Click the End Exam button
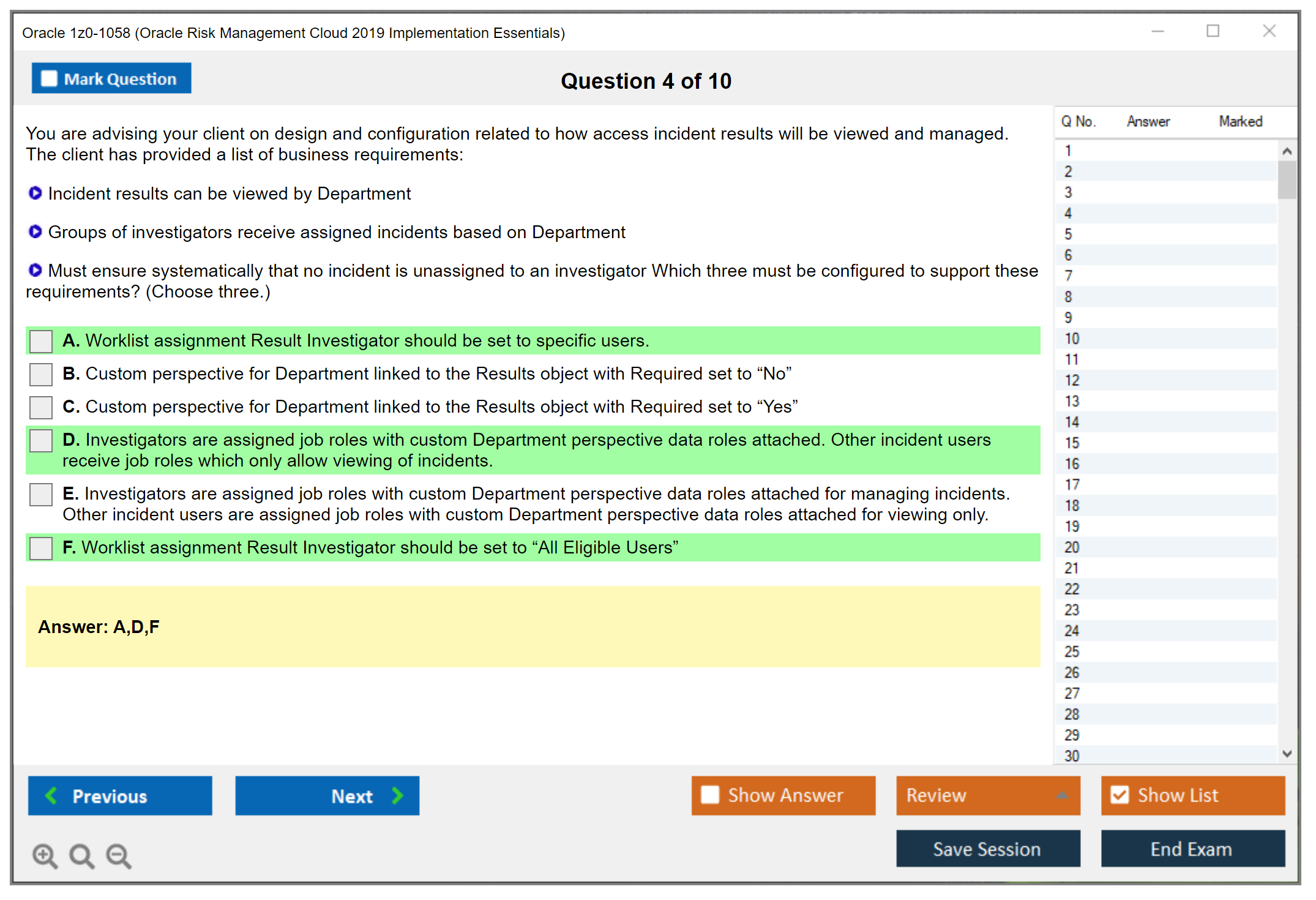 [x=1192, y=849]
